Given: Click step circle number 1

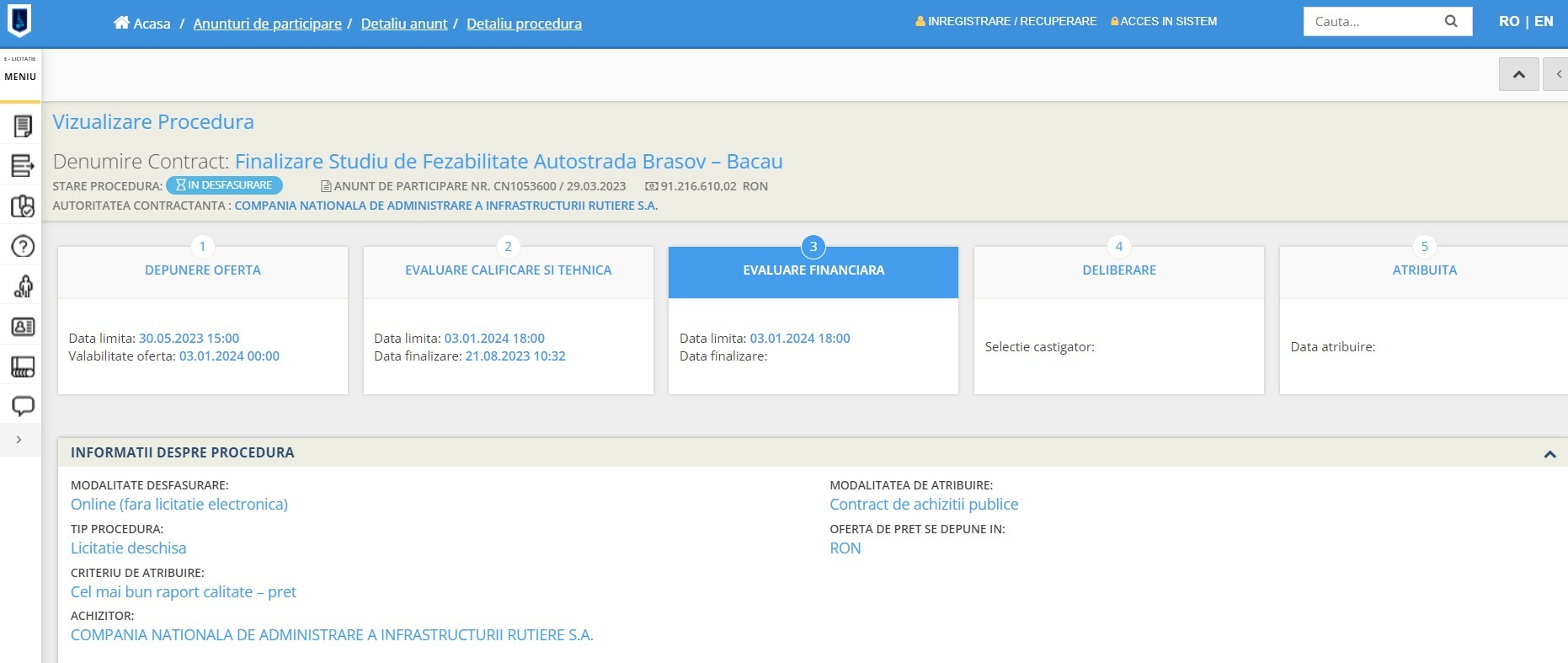Looking at the screenshot, I should (x=202, y=247).
